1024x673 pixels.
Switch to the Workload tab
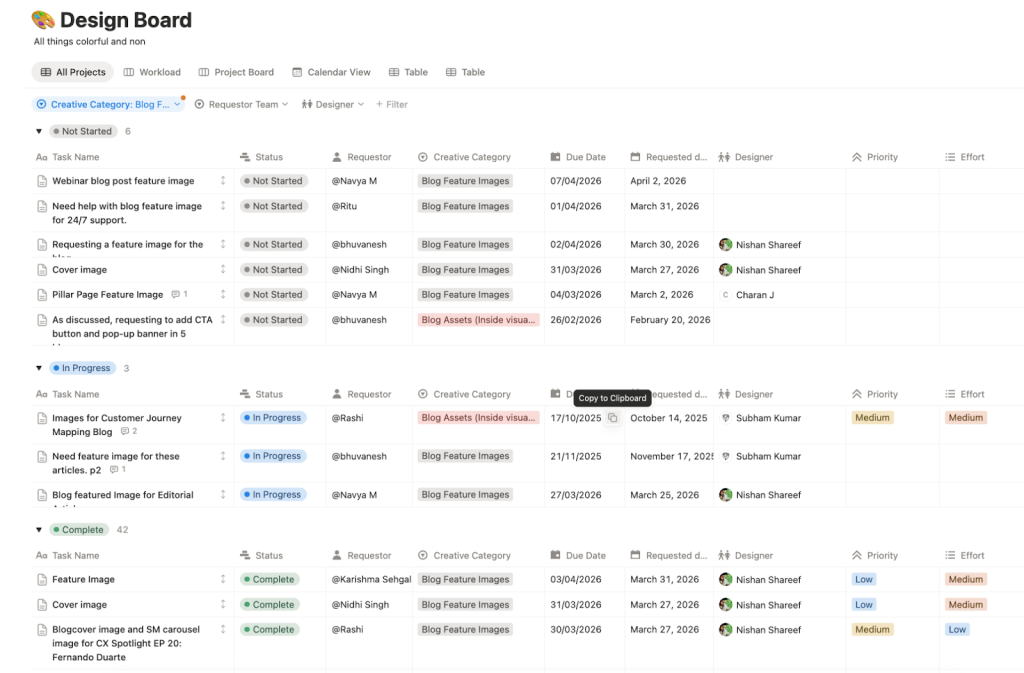pyautogui.click(x=152, y=72)
